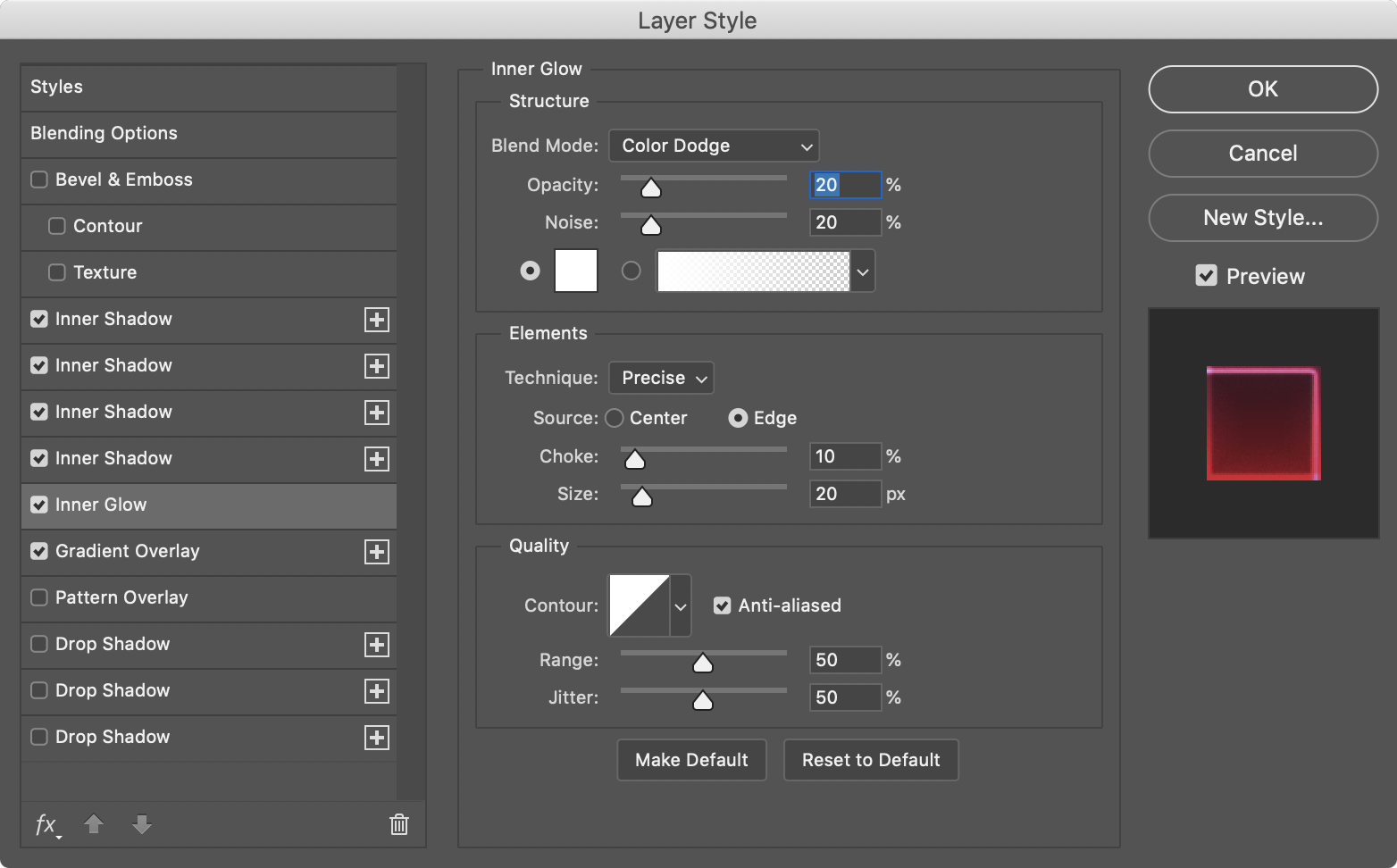
Task: Select Blending Options in the left list
Action: (104, 133)
